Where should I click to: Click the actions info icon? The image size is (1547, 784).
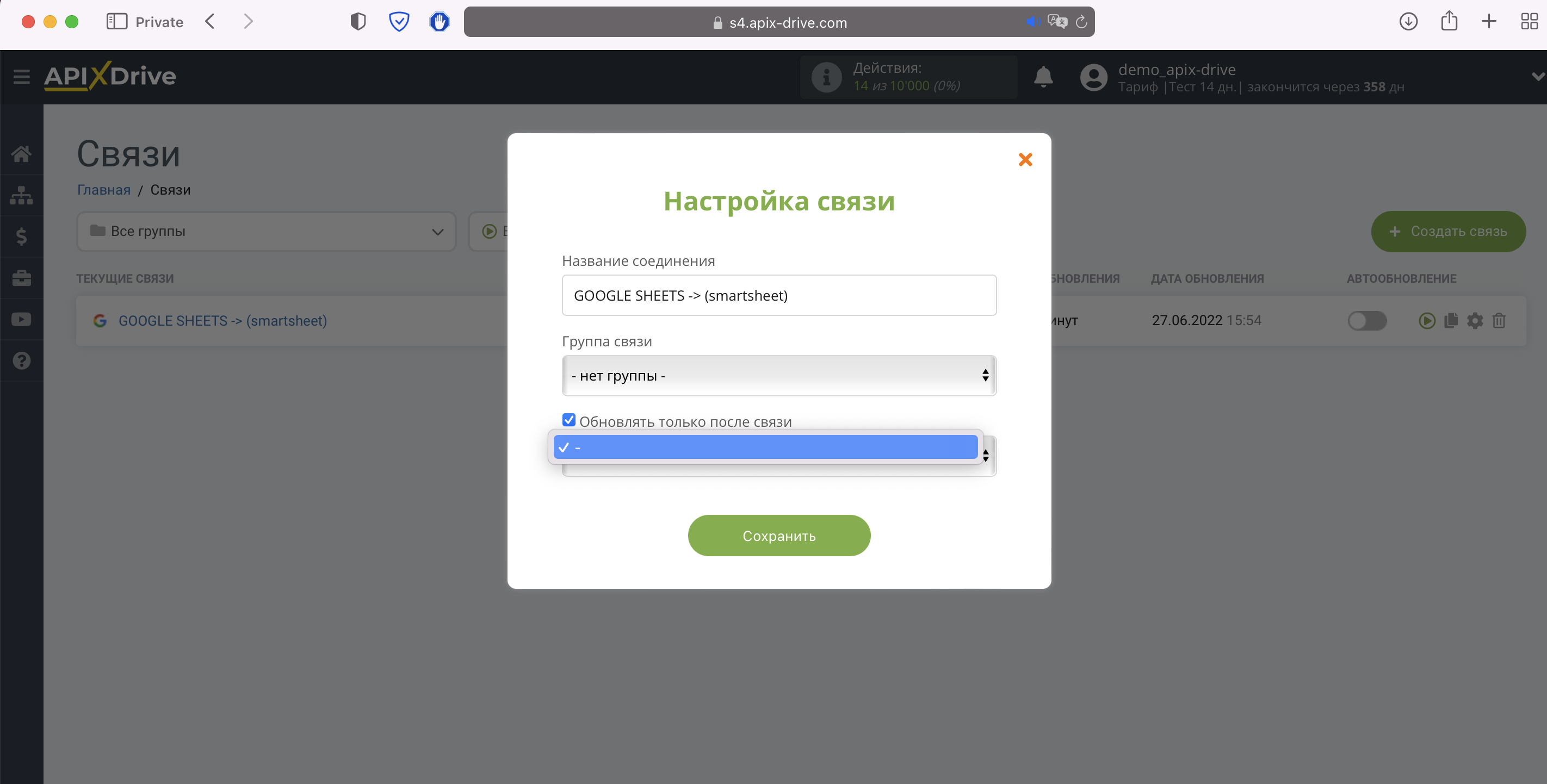point(826,77)
